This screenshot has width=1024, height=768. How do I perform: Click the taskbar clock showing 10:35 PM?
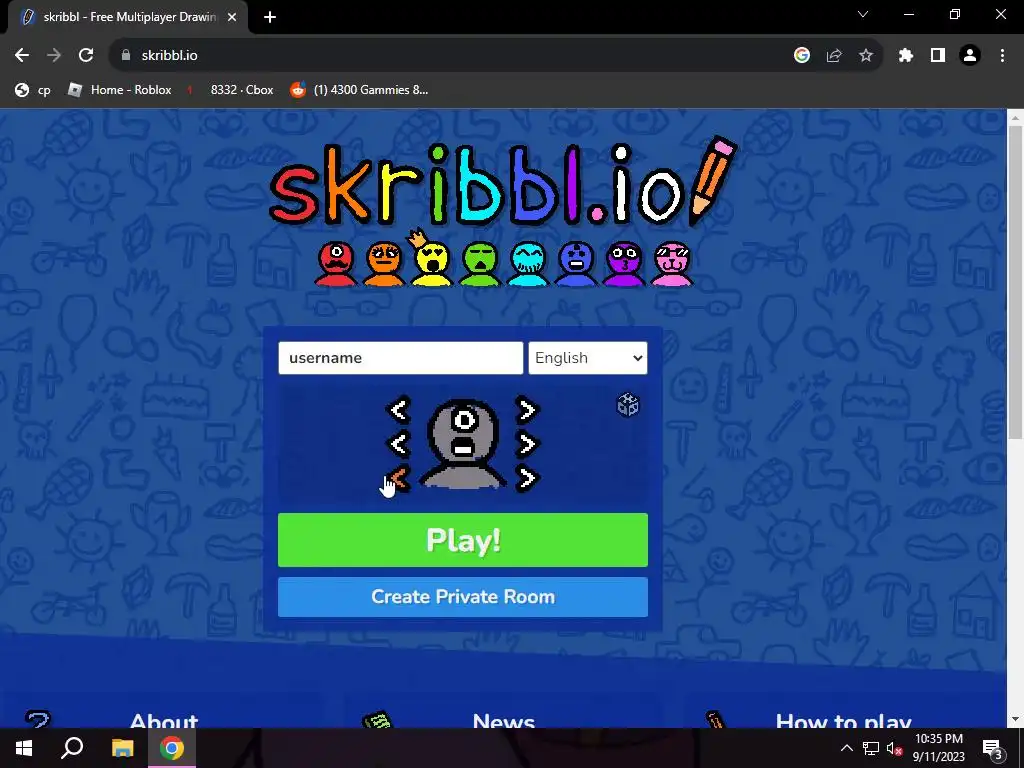(x=938, y=748)
